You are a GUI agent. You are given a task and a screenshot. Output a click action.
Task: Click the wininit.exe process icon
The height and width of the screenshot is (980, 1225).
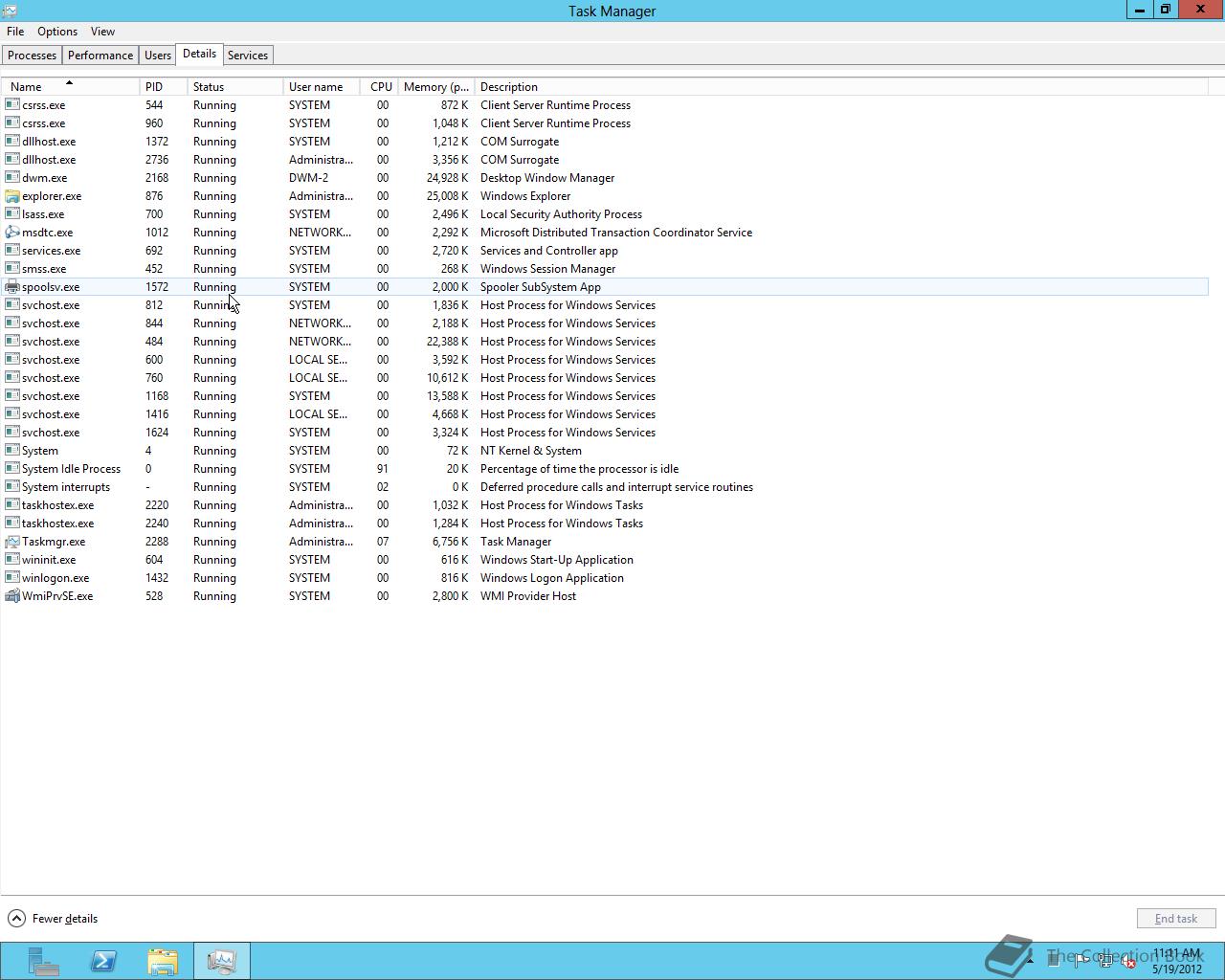(12, 560)
